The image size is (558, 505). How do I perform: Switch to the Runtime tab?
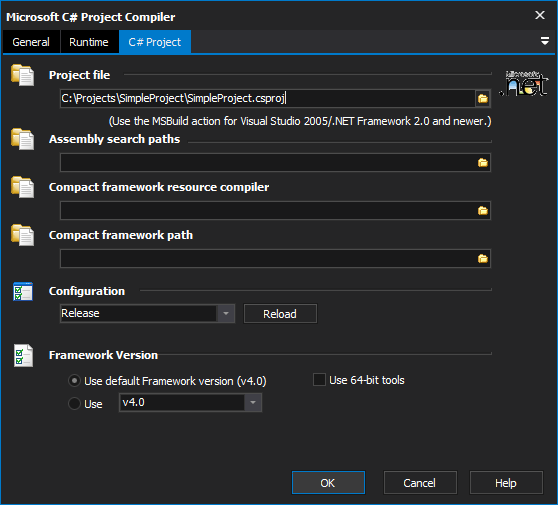point(89,42)
